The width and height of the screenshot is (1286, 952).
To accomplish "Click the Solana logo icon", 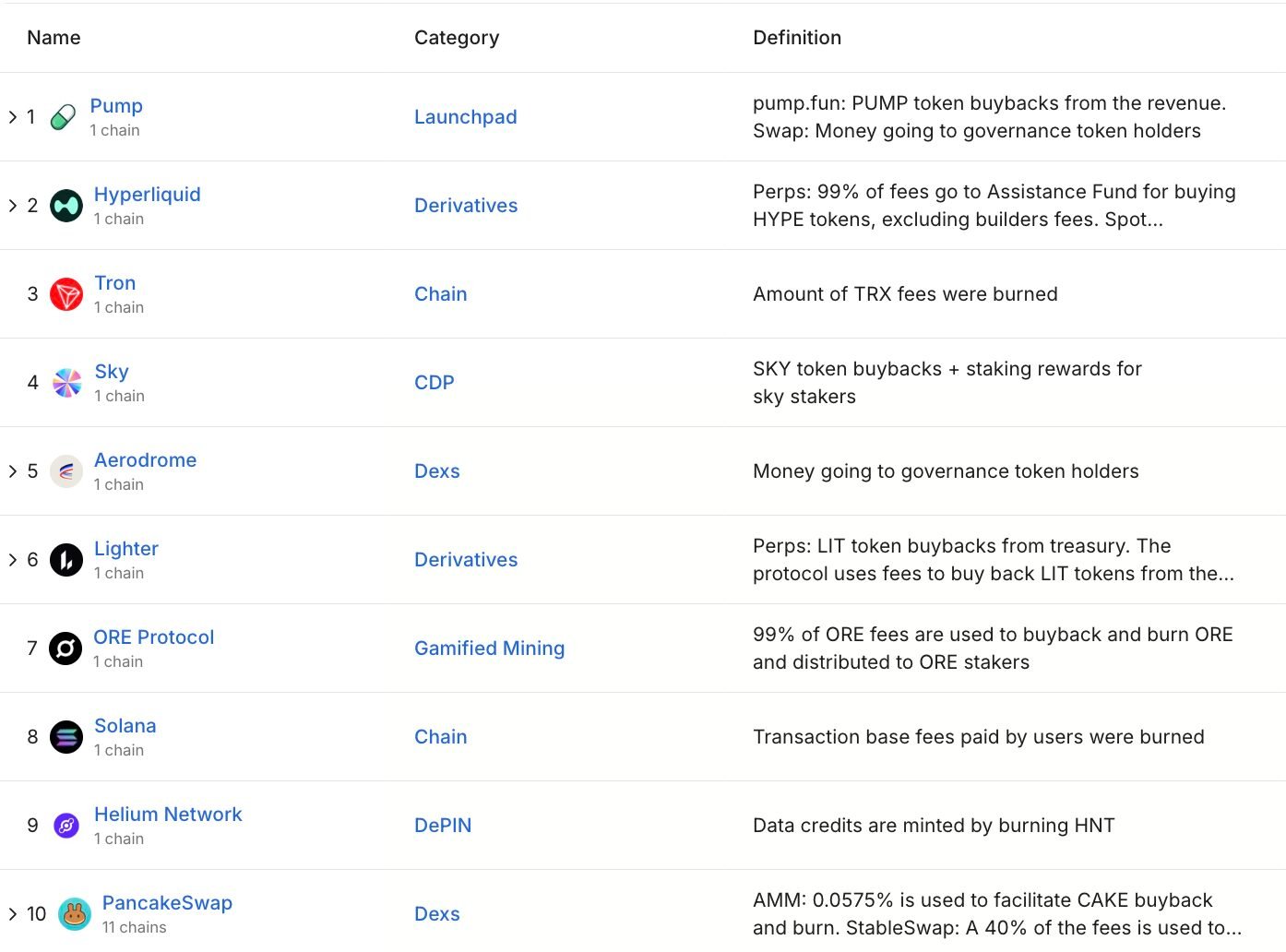I will (x=65, y=736).
